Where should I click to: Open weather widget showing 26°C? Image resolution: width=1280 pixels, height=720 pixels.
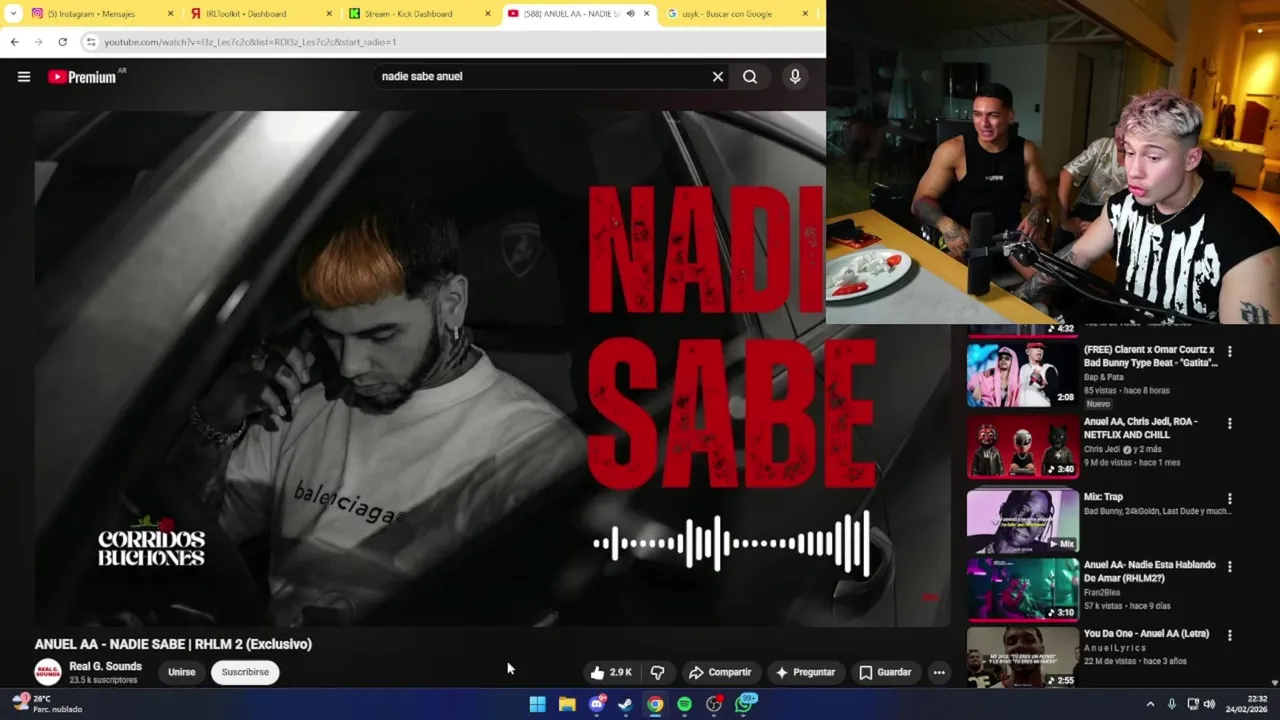[x=48, y=704]
